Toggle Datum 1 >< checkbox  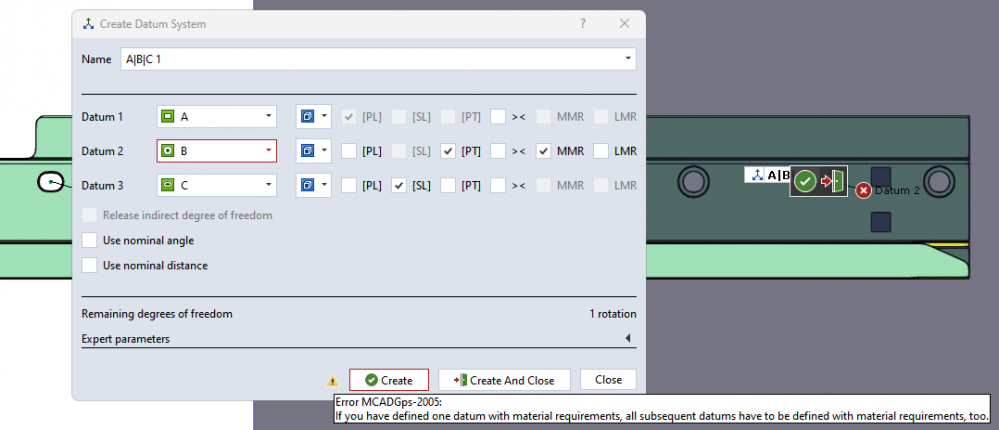click(x=498, y=117)
